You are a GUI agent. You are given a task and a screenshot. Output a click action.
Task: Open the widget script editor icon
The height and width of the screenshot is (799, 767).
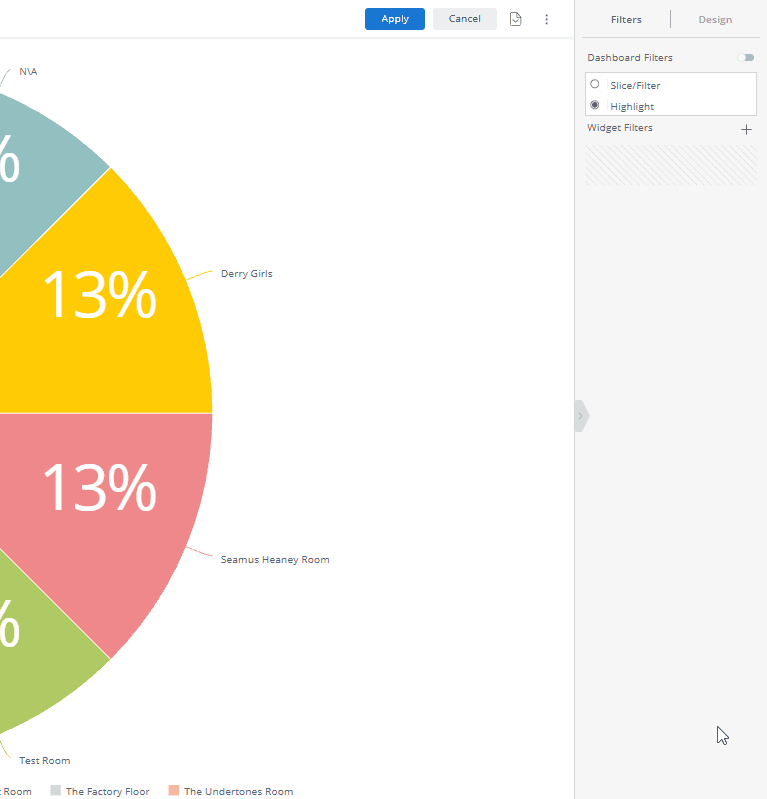515,19
